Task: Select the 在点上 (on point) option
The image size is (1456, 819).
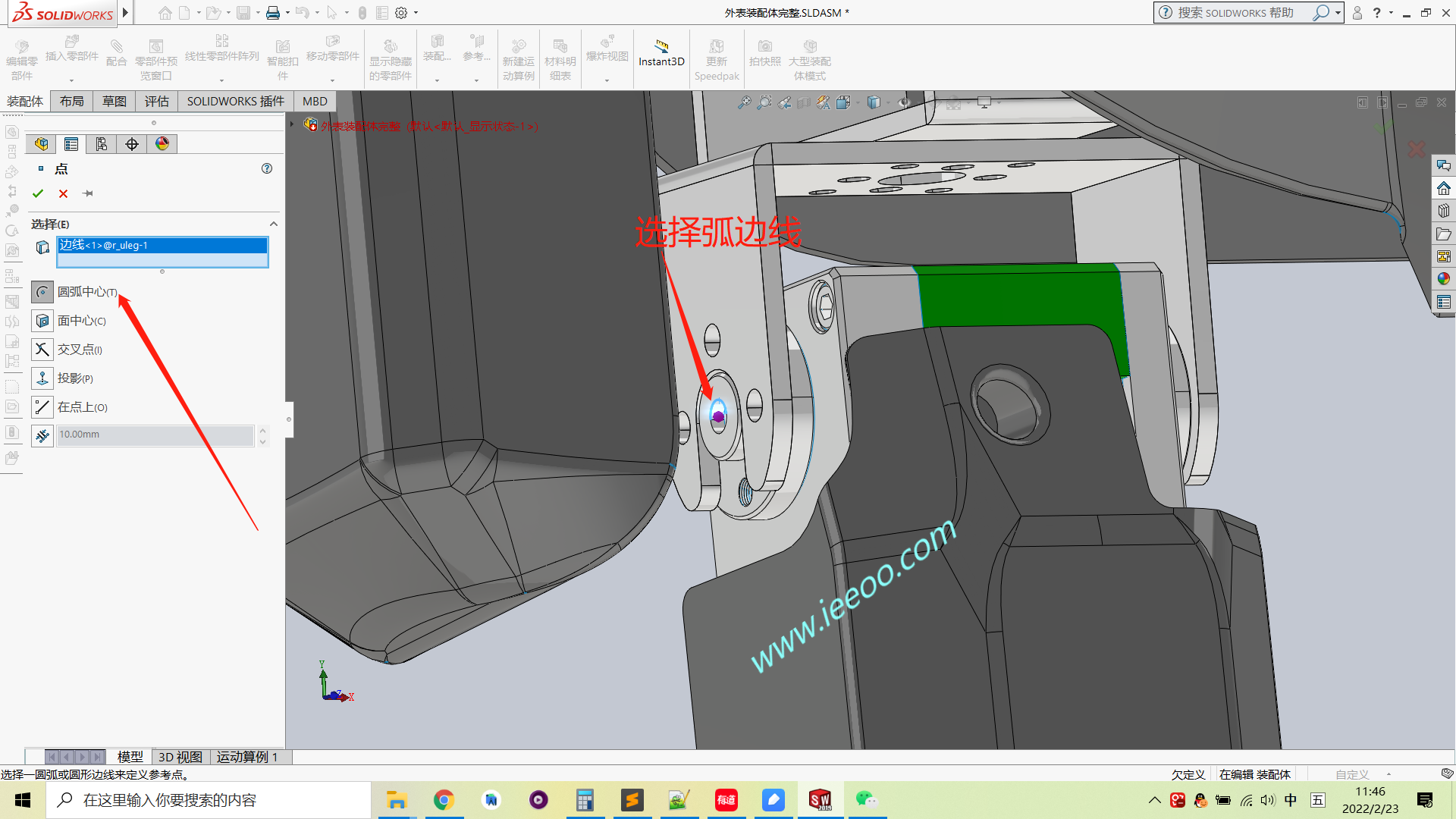Action: [x=42, y=407]
